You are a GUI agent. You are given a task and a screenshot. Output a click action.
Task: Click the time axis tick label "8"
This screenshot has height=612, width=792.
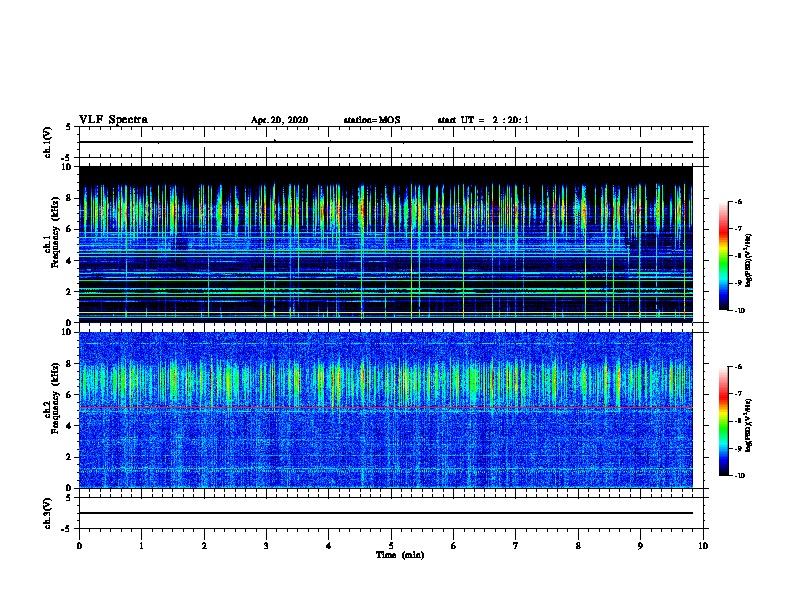(x=578, y=546)
